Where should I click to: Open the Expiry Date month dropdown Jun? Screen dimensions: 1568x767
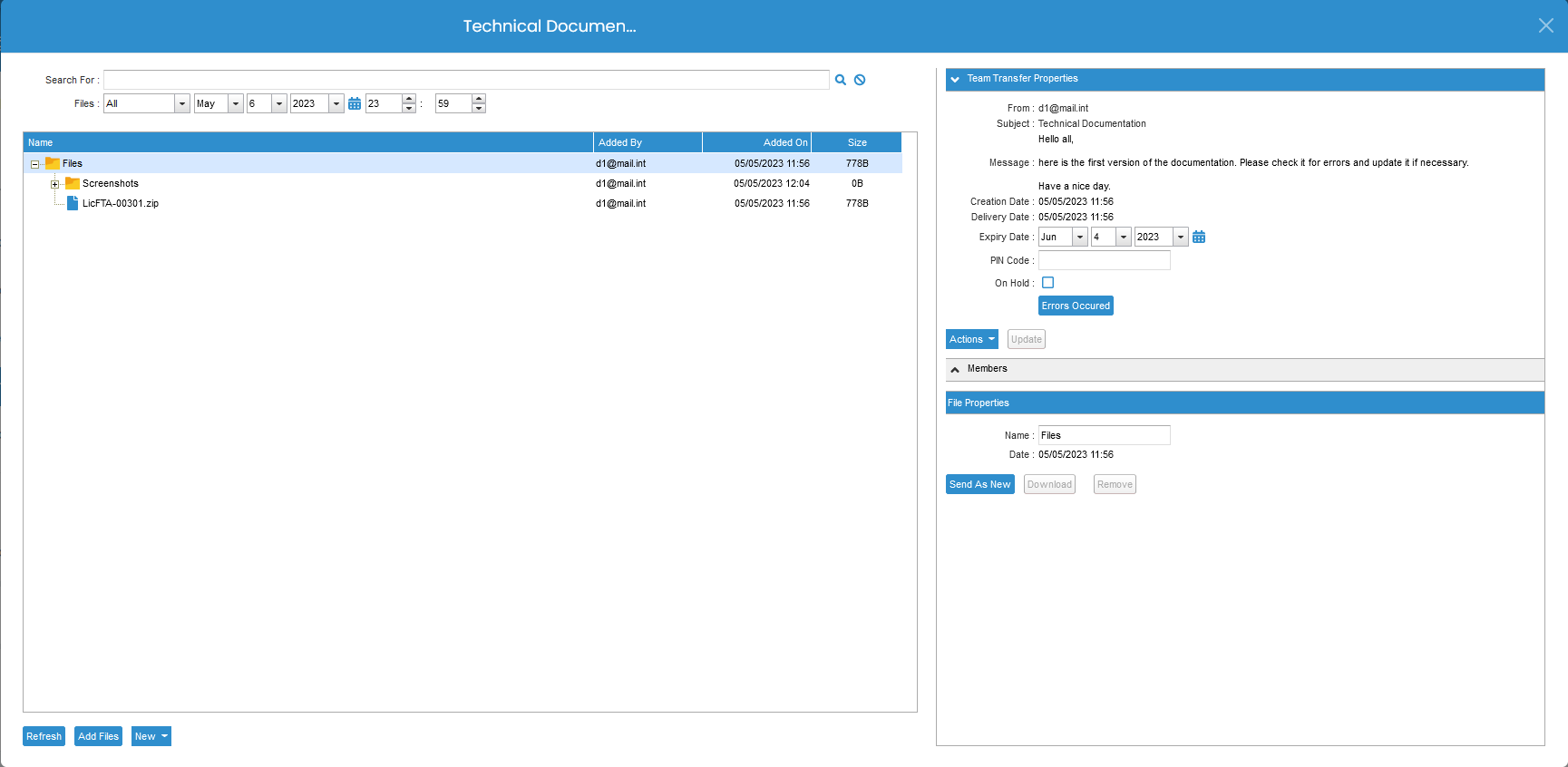point(1080,237)
